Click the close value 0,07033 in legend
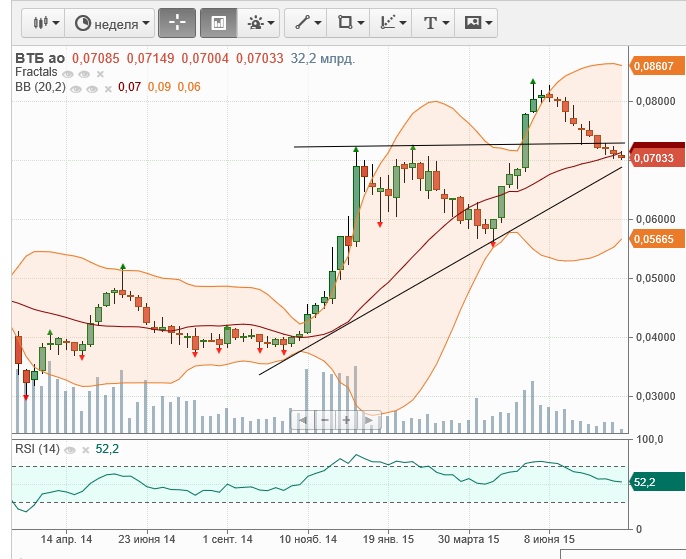The image size is (686, 559). 260,58
